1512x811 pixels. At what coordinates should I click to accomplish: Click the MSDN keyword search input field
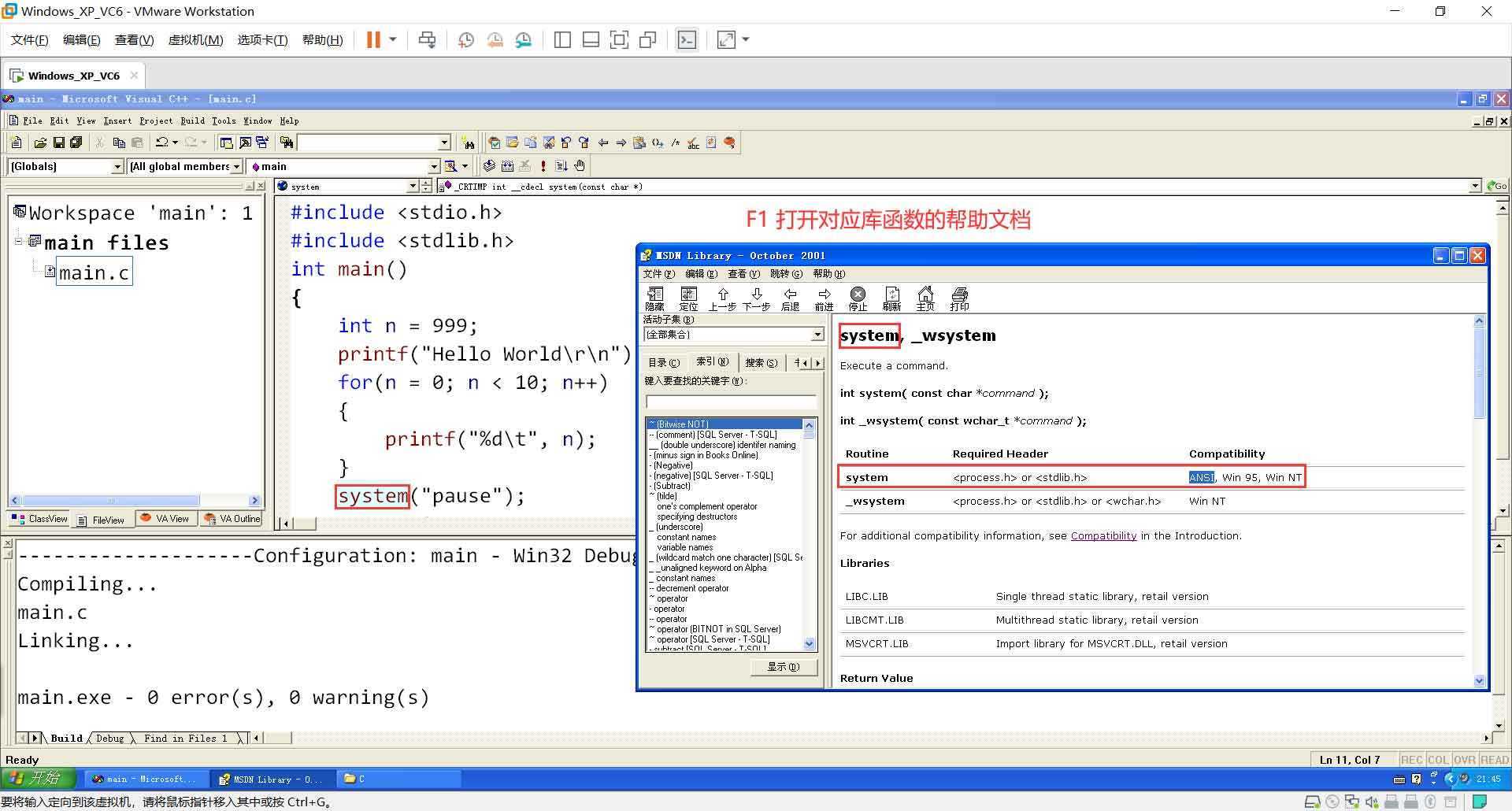(x=731, y=402)
